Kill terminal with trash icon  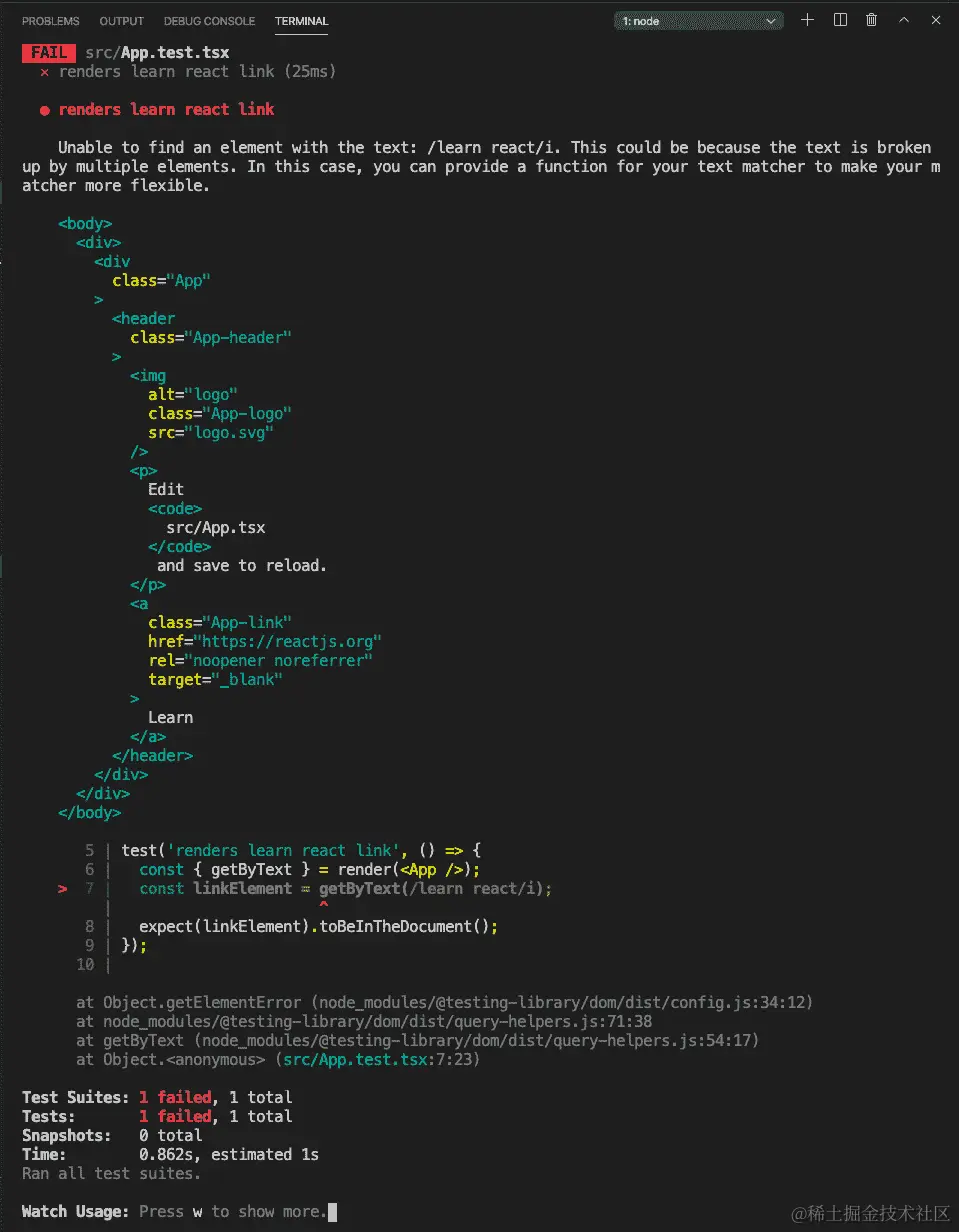coord(872,20)
